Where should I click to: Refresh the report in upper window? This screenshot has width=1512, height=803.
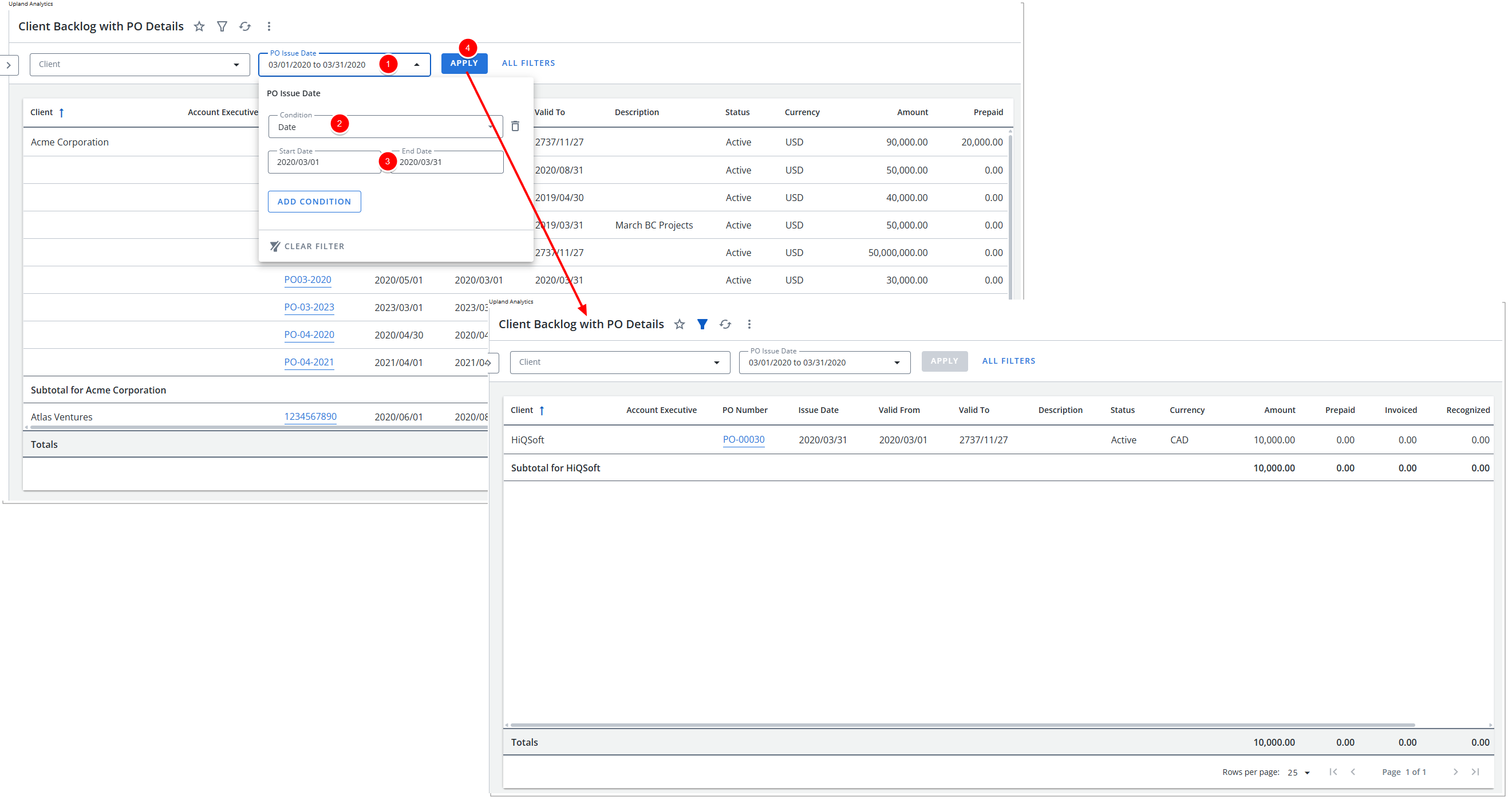tap(246, 26)
